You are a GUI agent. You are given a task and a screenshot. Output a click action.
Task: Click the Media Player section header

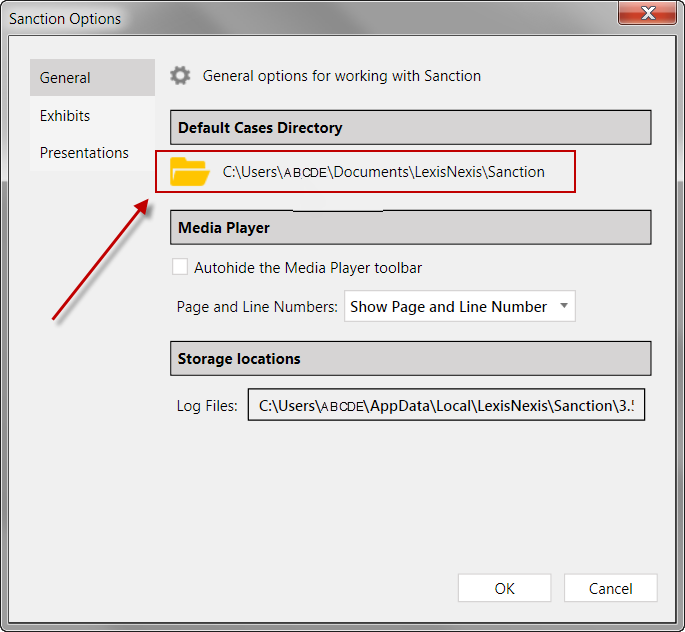click(411, 228)
